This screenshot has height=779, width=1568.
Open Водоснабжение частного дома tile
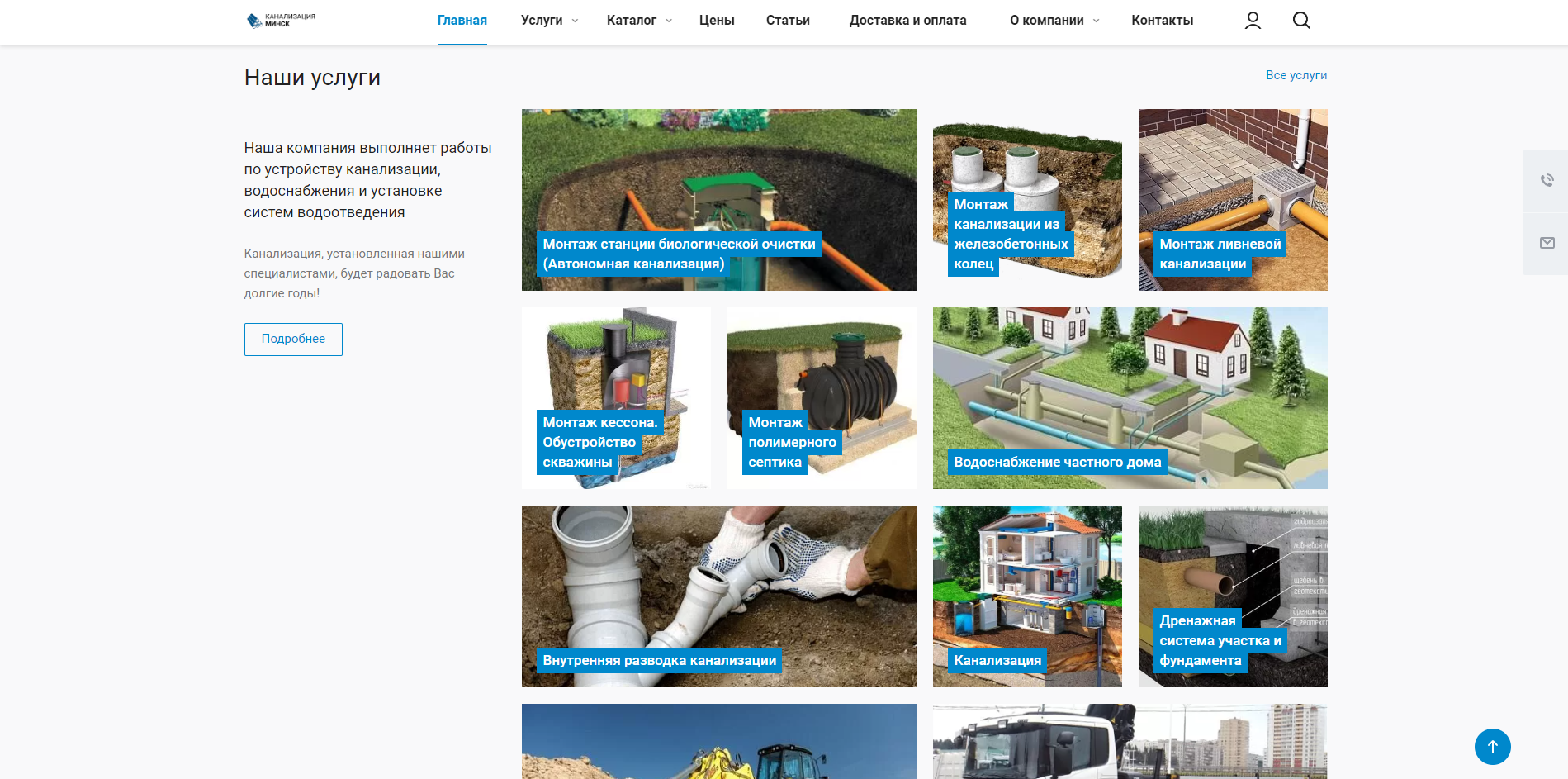(x=1130, y=398)
